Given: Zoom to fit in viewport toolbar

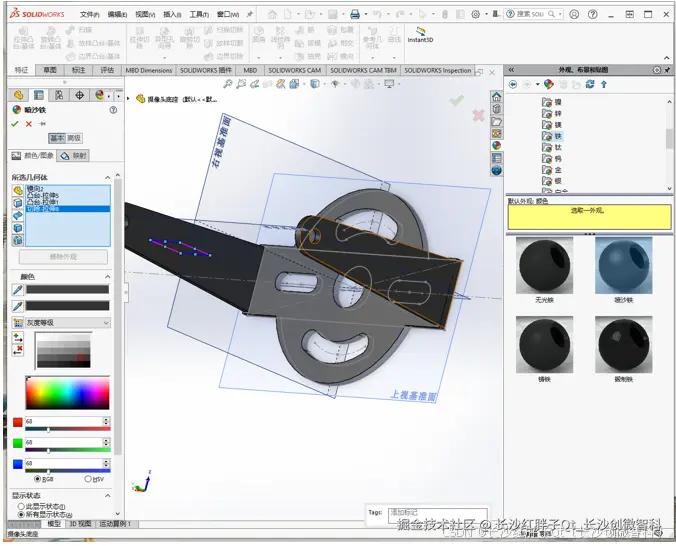Looking at the screenshot, I should pos(228,84).
